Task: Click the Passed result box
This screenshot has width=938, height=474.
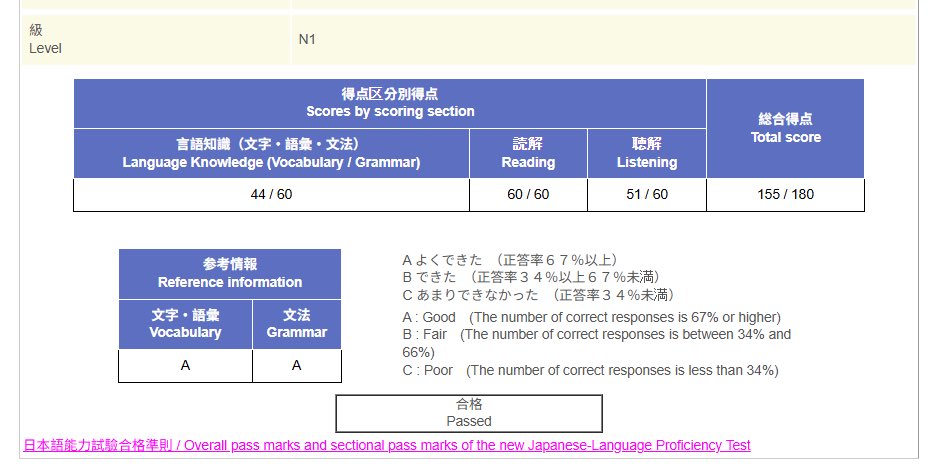Action: tap(469, 413)
